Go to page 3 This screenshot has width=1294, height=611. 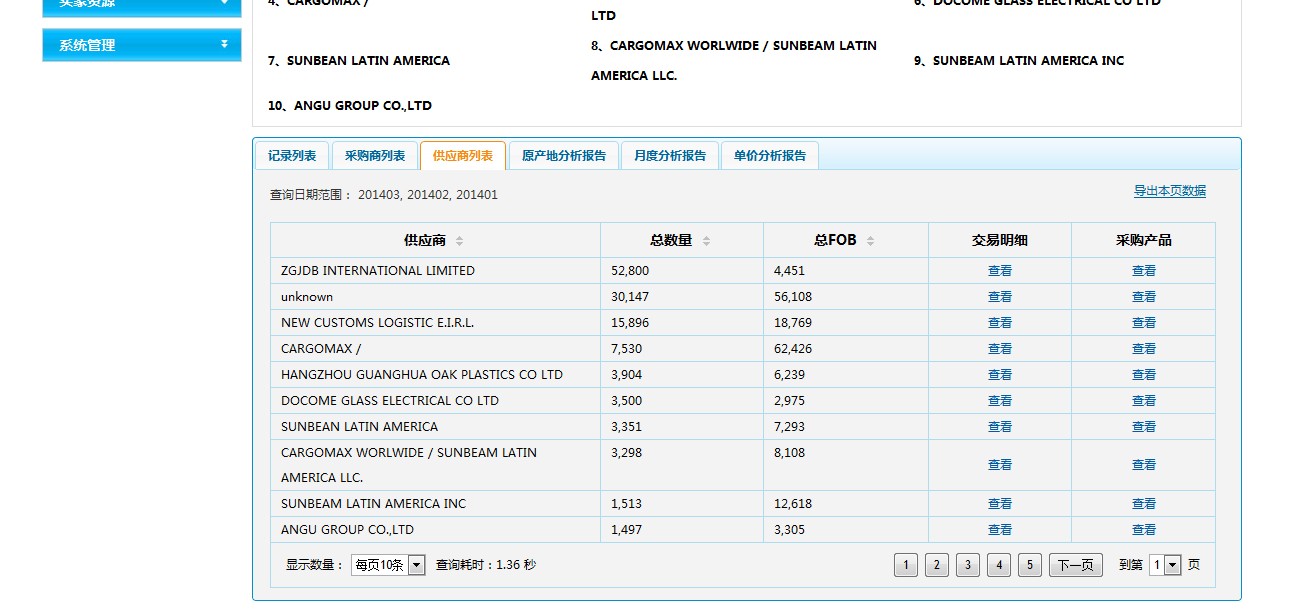pyautogui.click(x=967, y=565)
